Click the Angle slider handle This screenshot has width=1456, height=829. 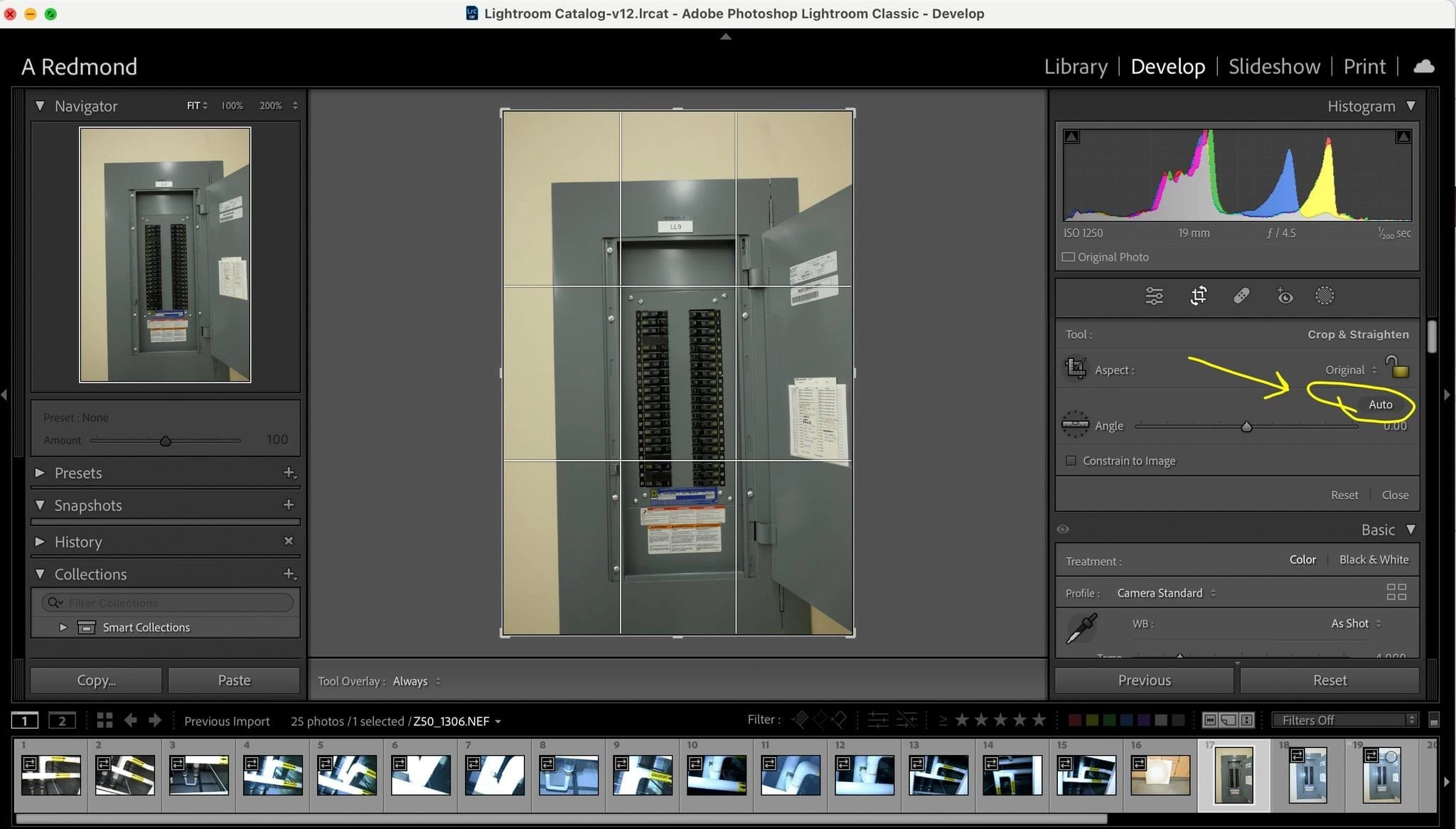click(1246, 427)
